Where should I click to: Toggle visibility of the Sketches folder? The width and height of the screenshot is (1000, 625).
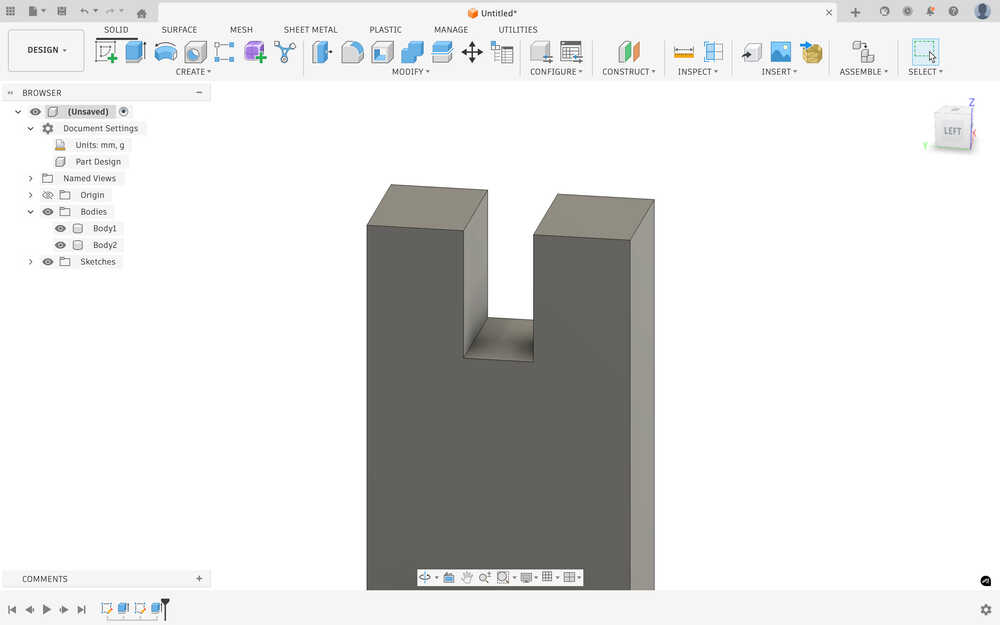coord(48,261)
